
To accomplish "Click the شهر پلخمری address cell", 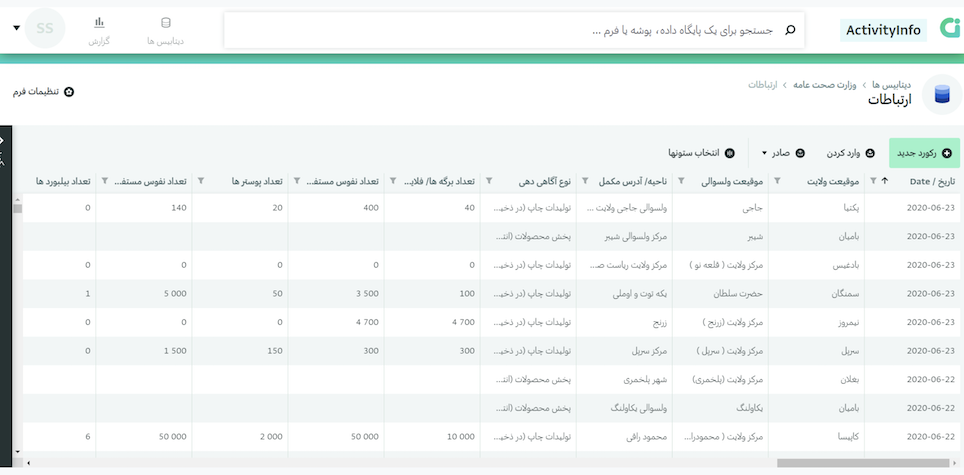I will 624,379.
